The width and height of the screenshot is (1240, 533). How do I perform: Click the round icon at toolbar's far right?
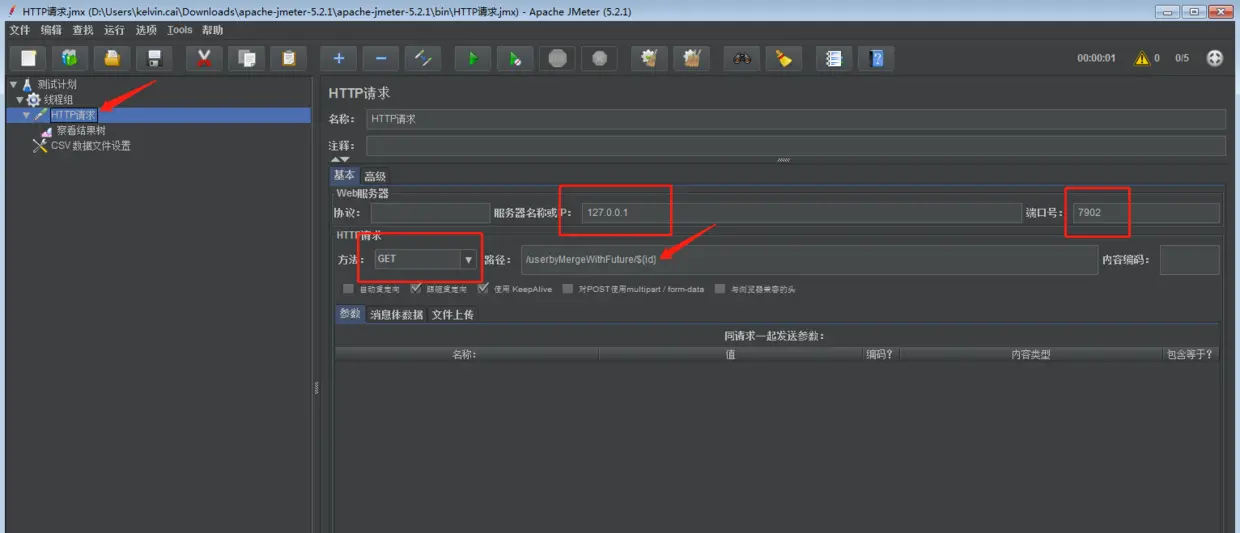click(x=1215, y=58)
